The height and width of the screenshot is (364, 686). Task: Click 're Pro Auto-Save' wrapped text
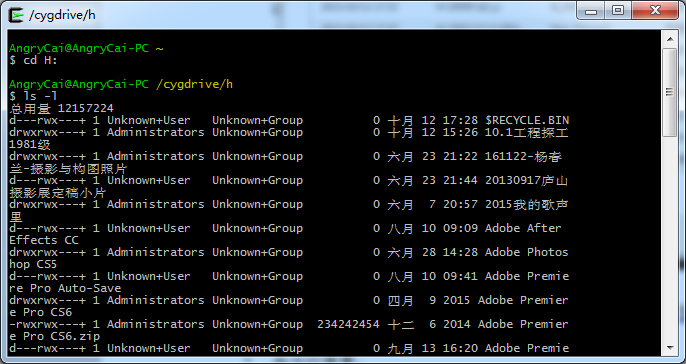[x=65, y=288]
